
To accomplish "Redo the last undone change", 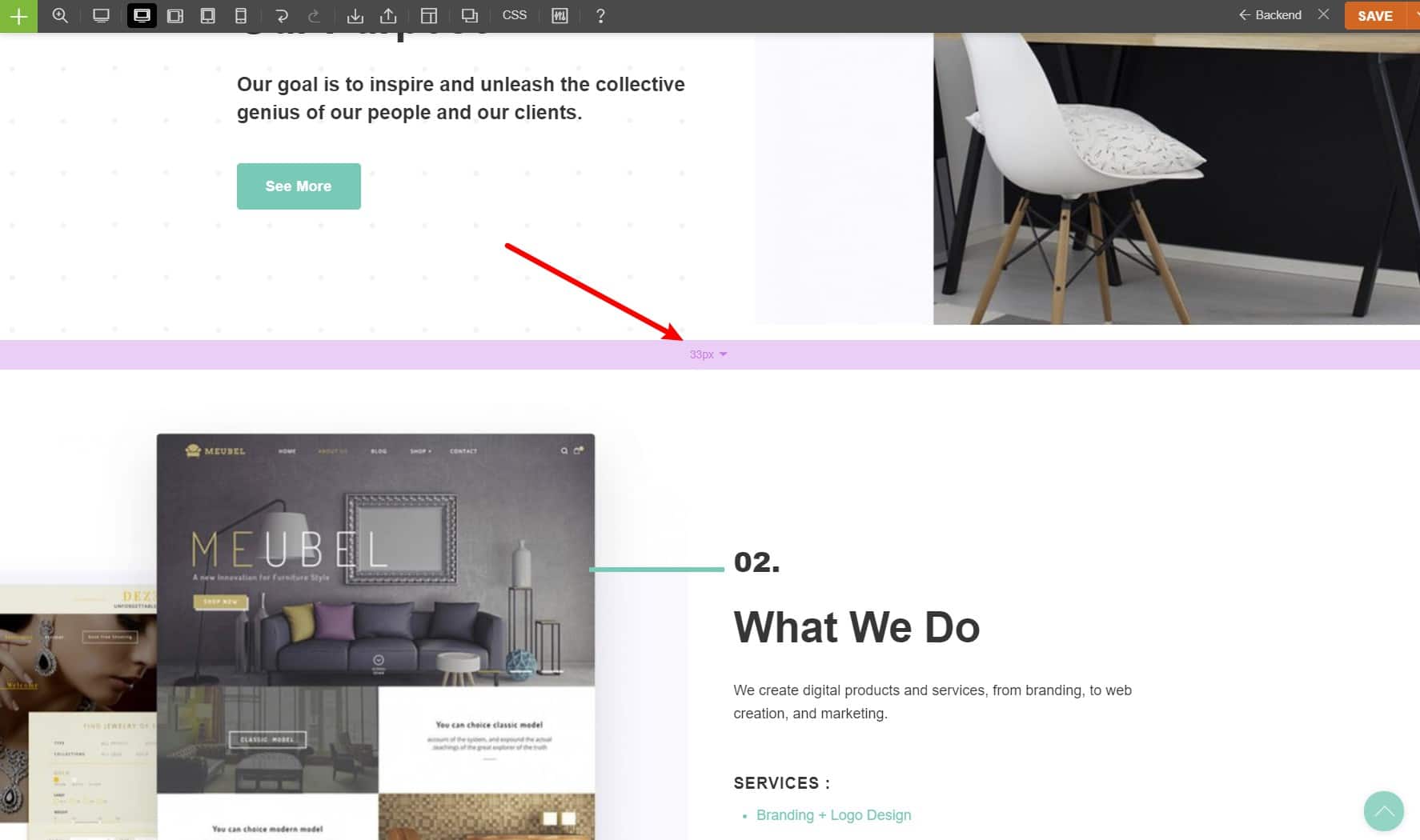I will [315, 15].
